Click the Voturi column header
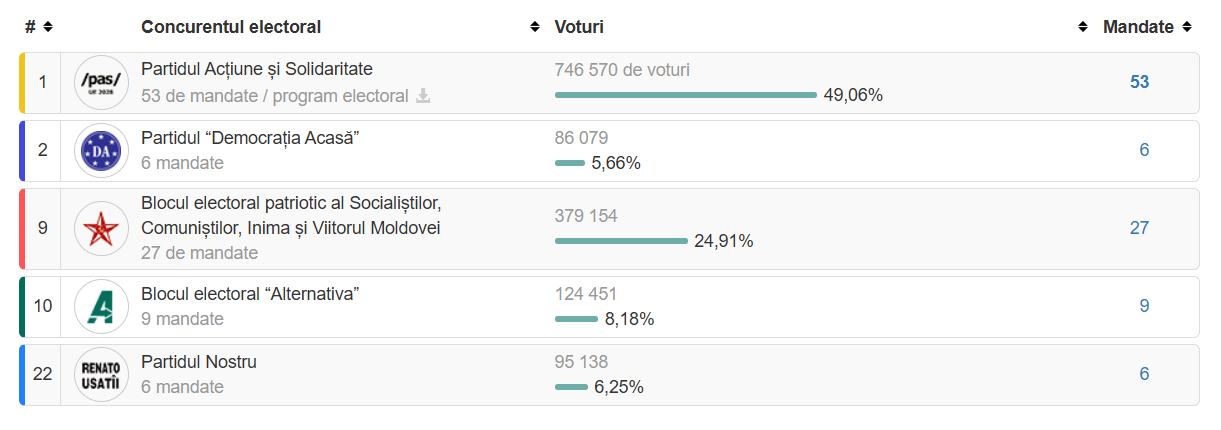1221x430 pixels. tap(579, 27)
